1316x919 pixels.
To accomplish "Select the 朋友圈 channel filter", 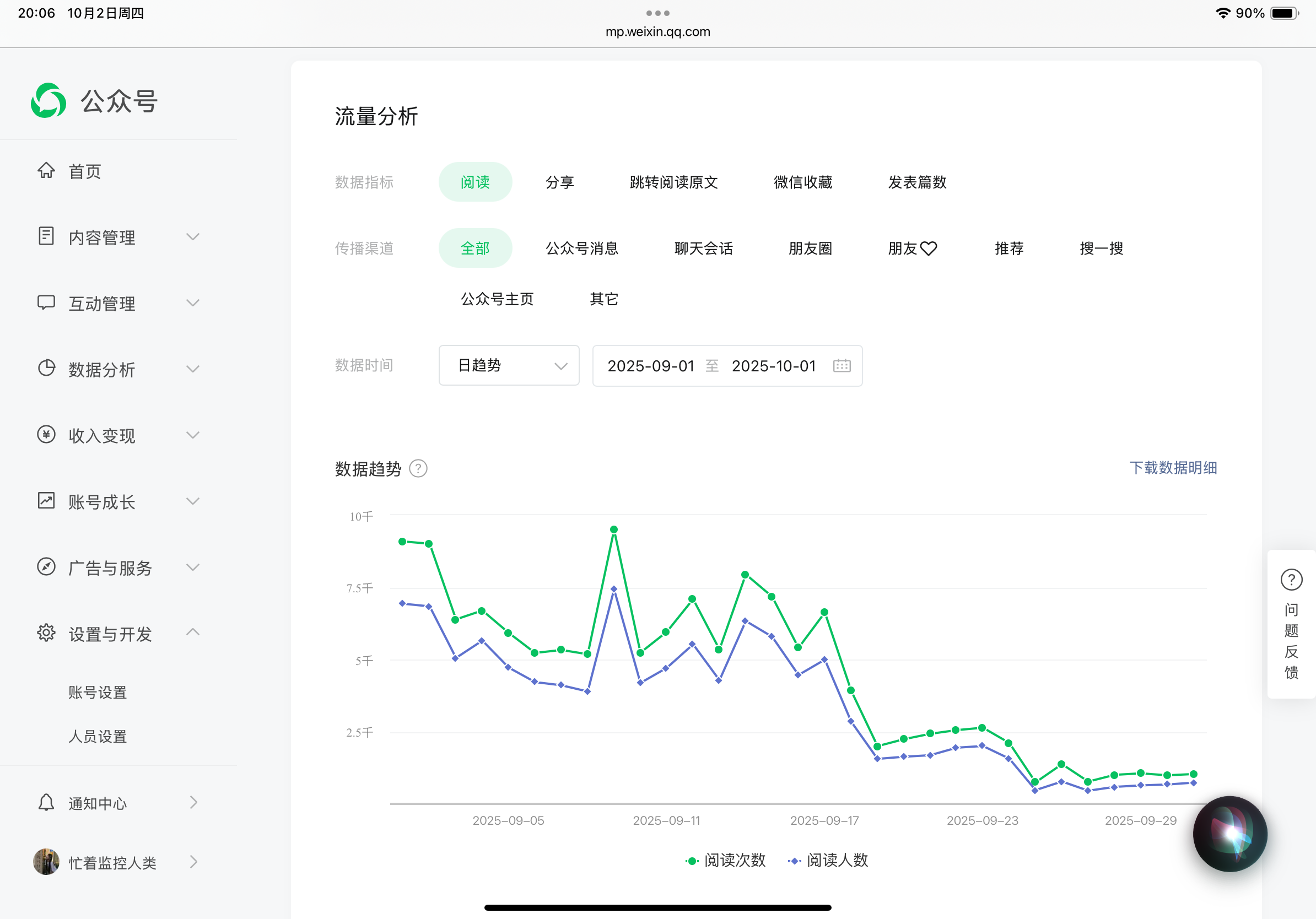I will tap(810, 248).
